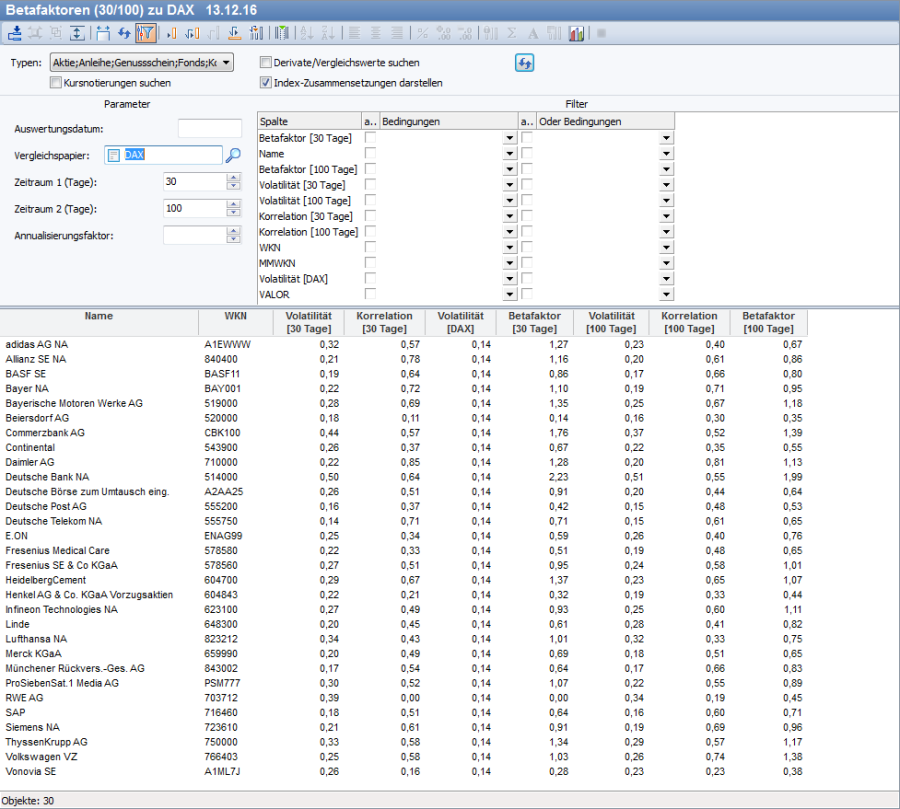Click the fit-height icon in toolbar
This screenshot has height=809, width=900.
tap(77, 33)
